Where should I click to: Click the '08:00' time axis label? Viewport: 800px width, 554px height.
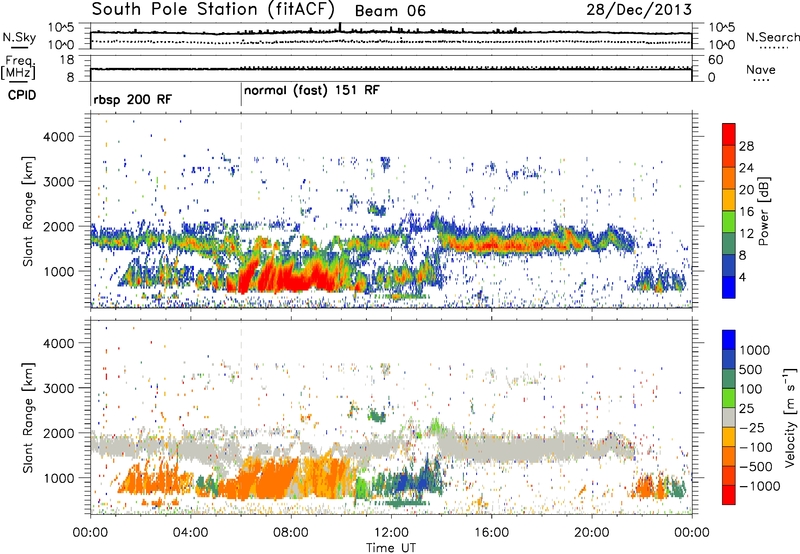coord(291,533)
